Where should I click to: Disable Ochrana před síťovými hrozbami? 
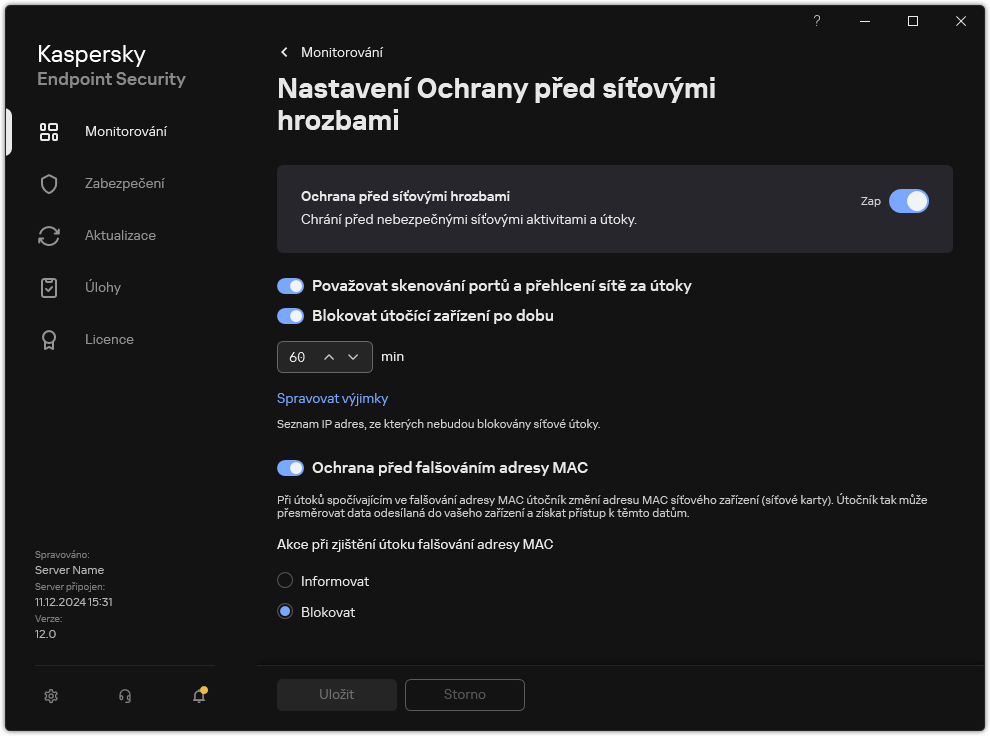(x=910, y=201)
